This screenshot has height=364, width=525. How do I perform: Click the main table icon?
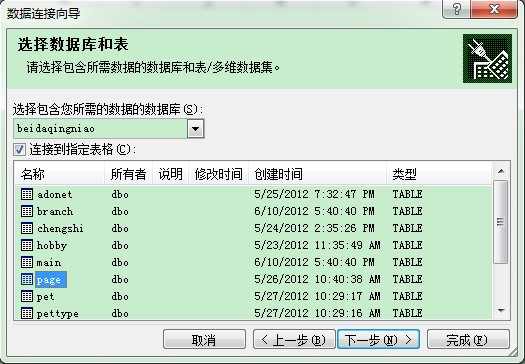[x=27, y=262]
